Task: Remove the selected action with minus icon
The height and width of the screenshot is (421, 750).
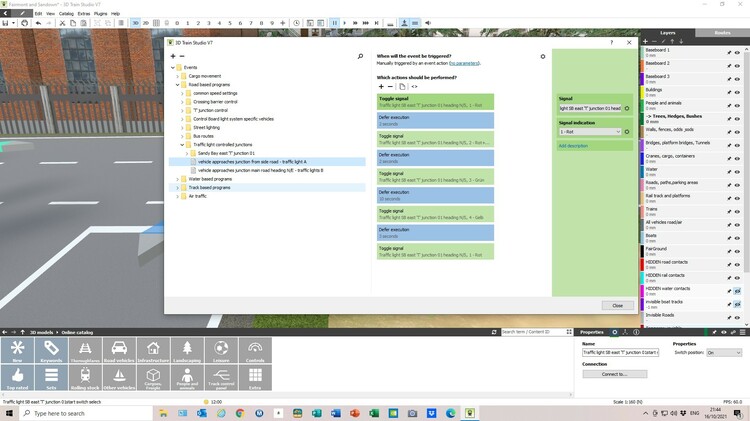Action: click(390, 87)
